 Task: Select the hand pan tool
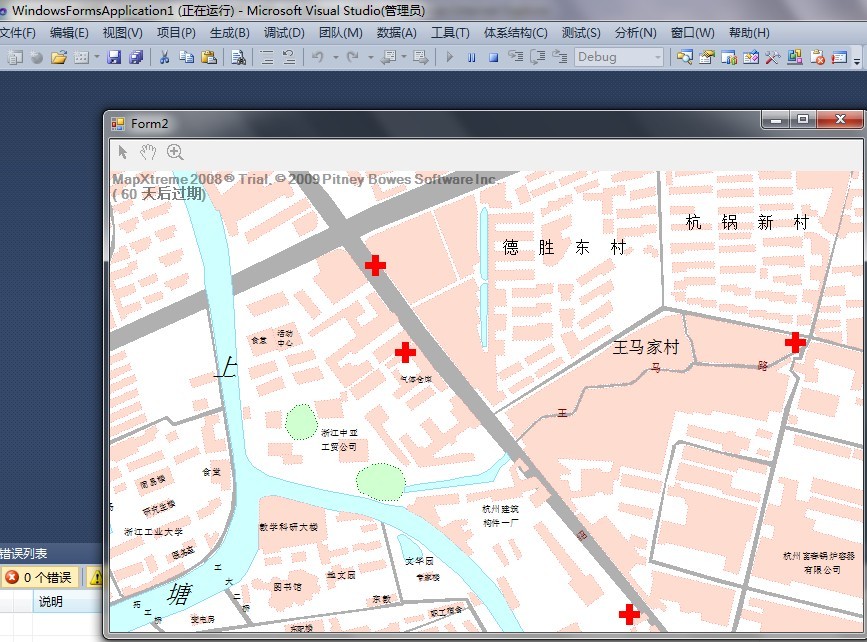[x=148, y=152]
